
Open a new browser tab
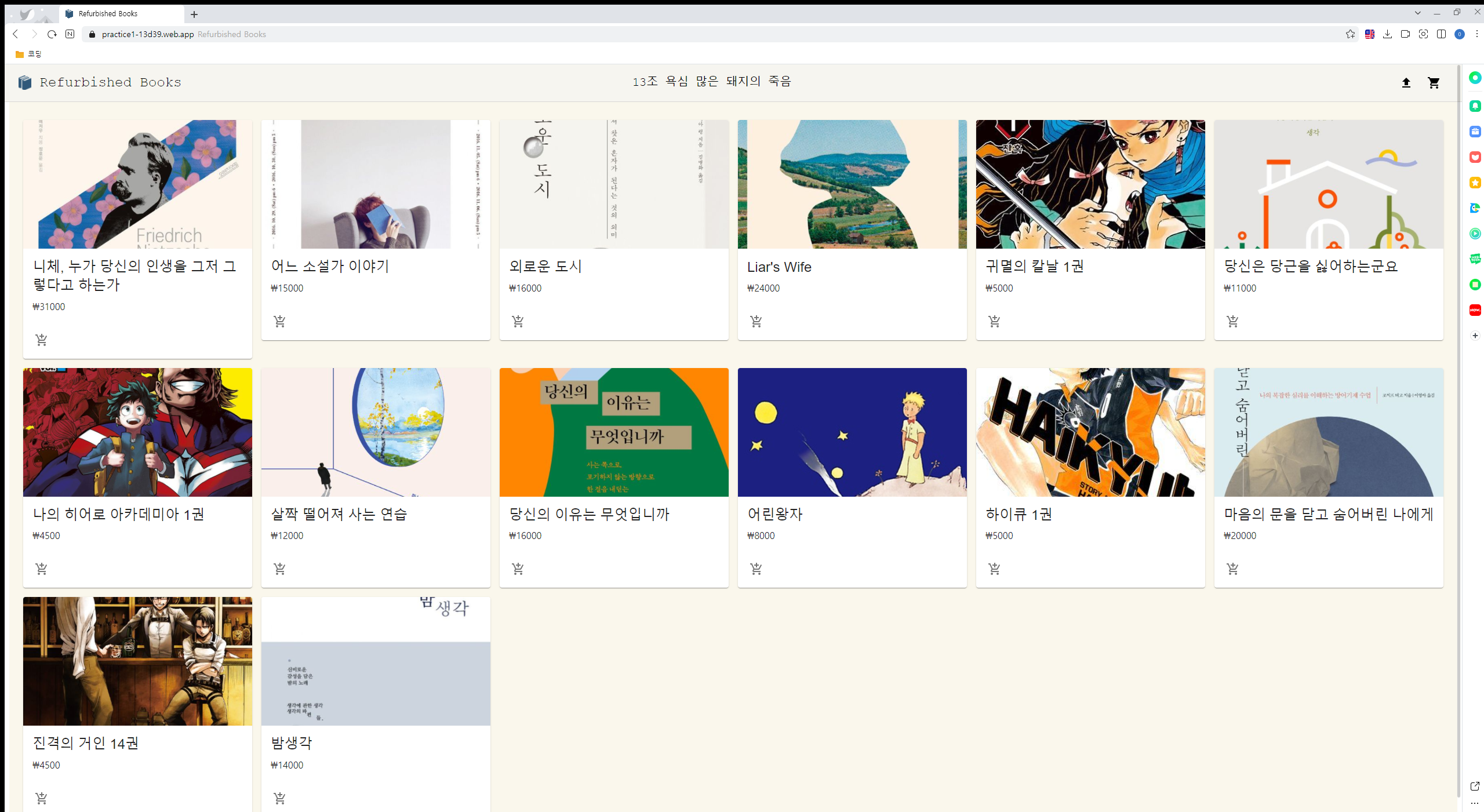click(x=194, y=14)
